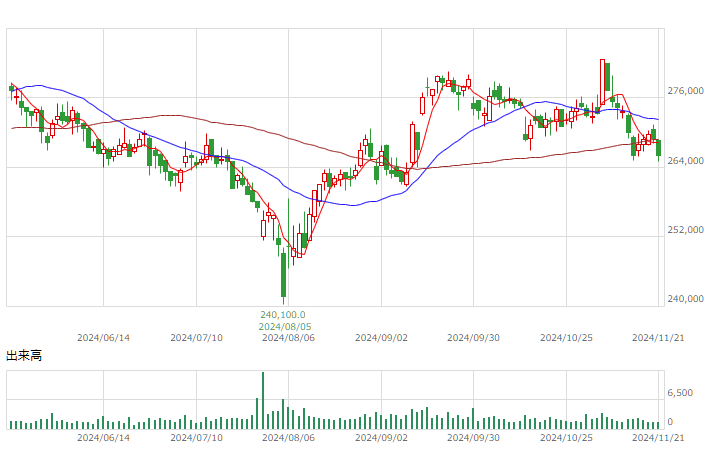The width and height of the screenshot is (712, 452).
Task: Click 2024/06/14 date under the volume chart
Action: (104, 438)
